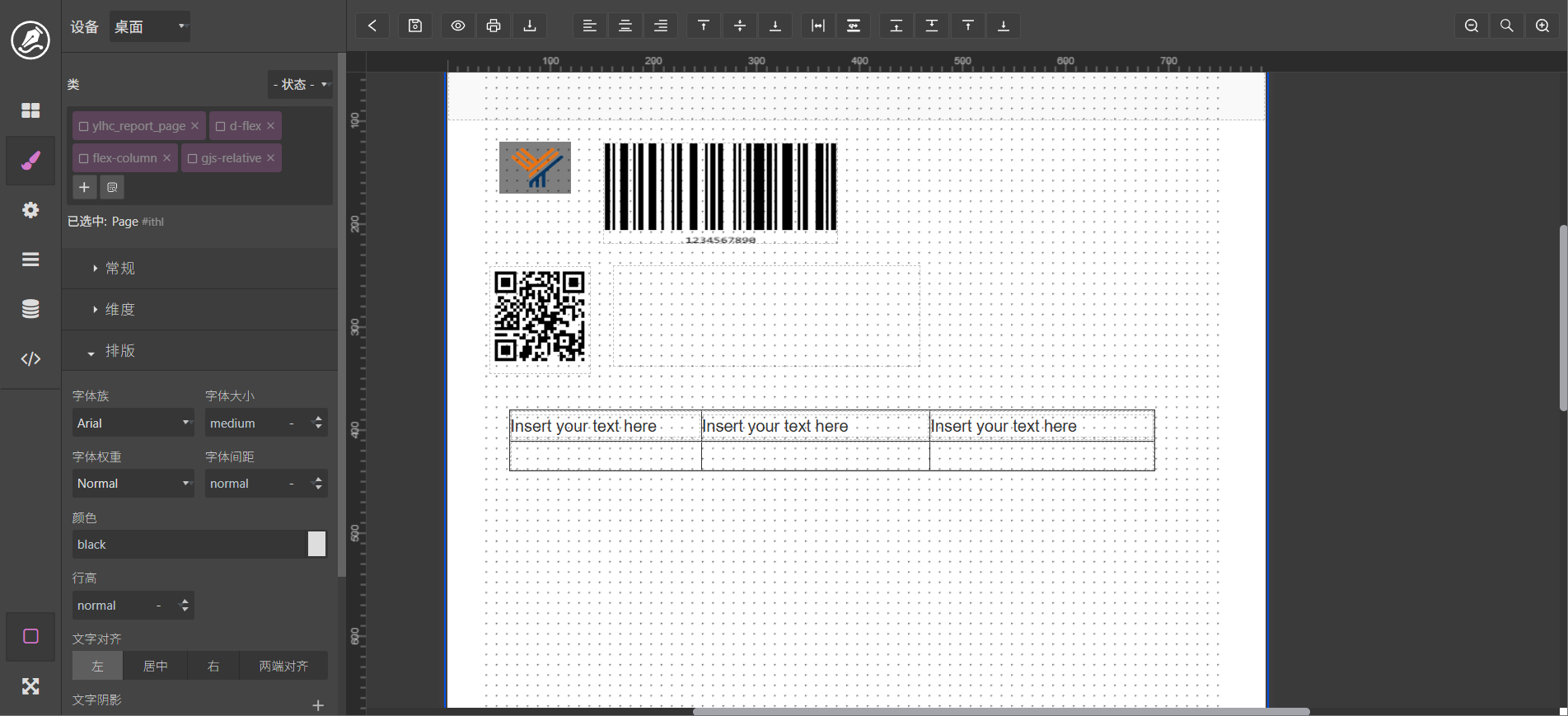Apply center horizontal alignment from the toolbar
The image size is (1568, 716).
click(625, 26)
